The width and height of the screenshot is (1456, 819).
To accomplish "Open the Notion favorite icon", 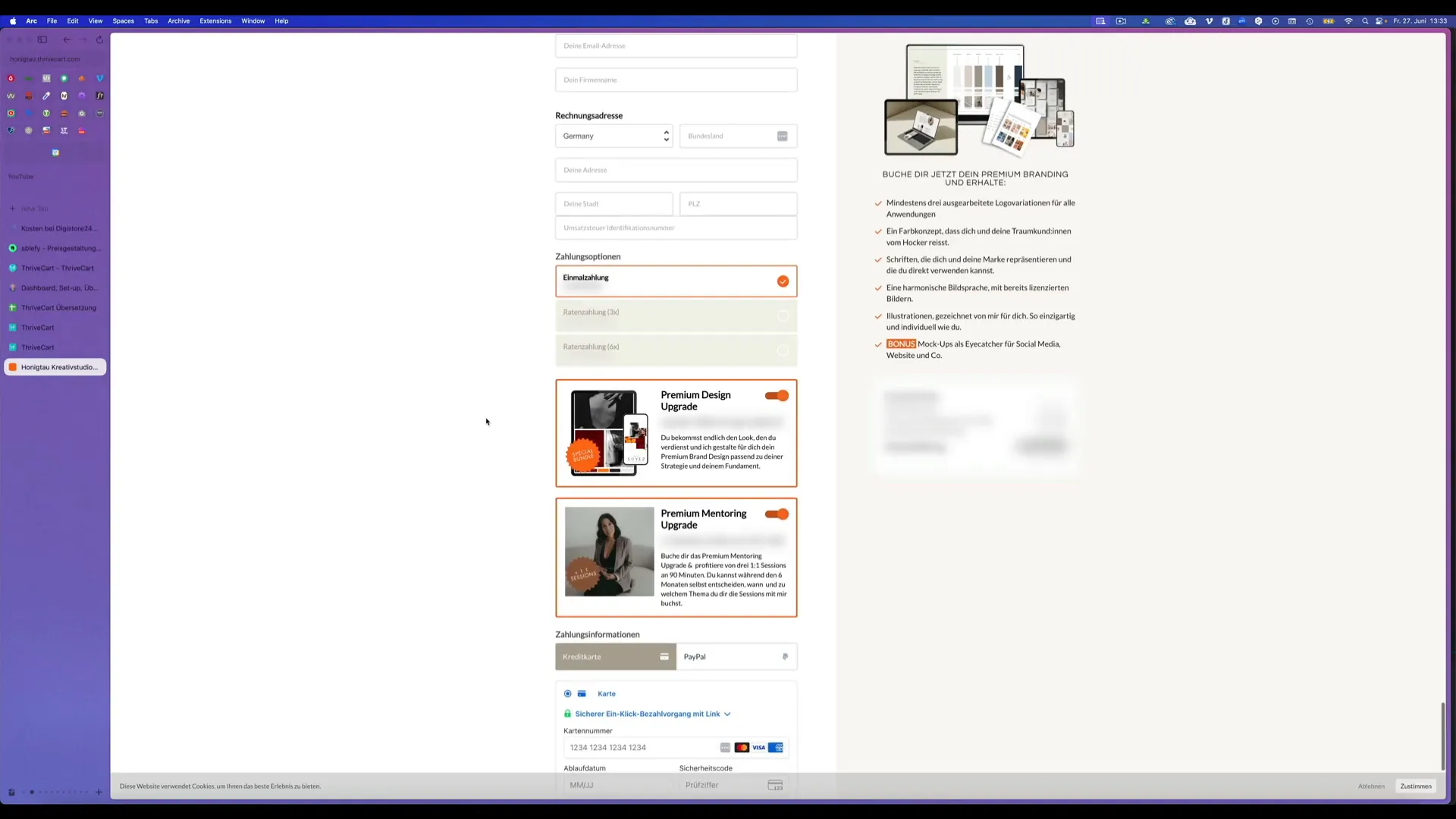I will (x=64, y=96).
